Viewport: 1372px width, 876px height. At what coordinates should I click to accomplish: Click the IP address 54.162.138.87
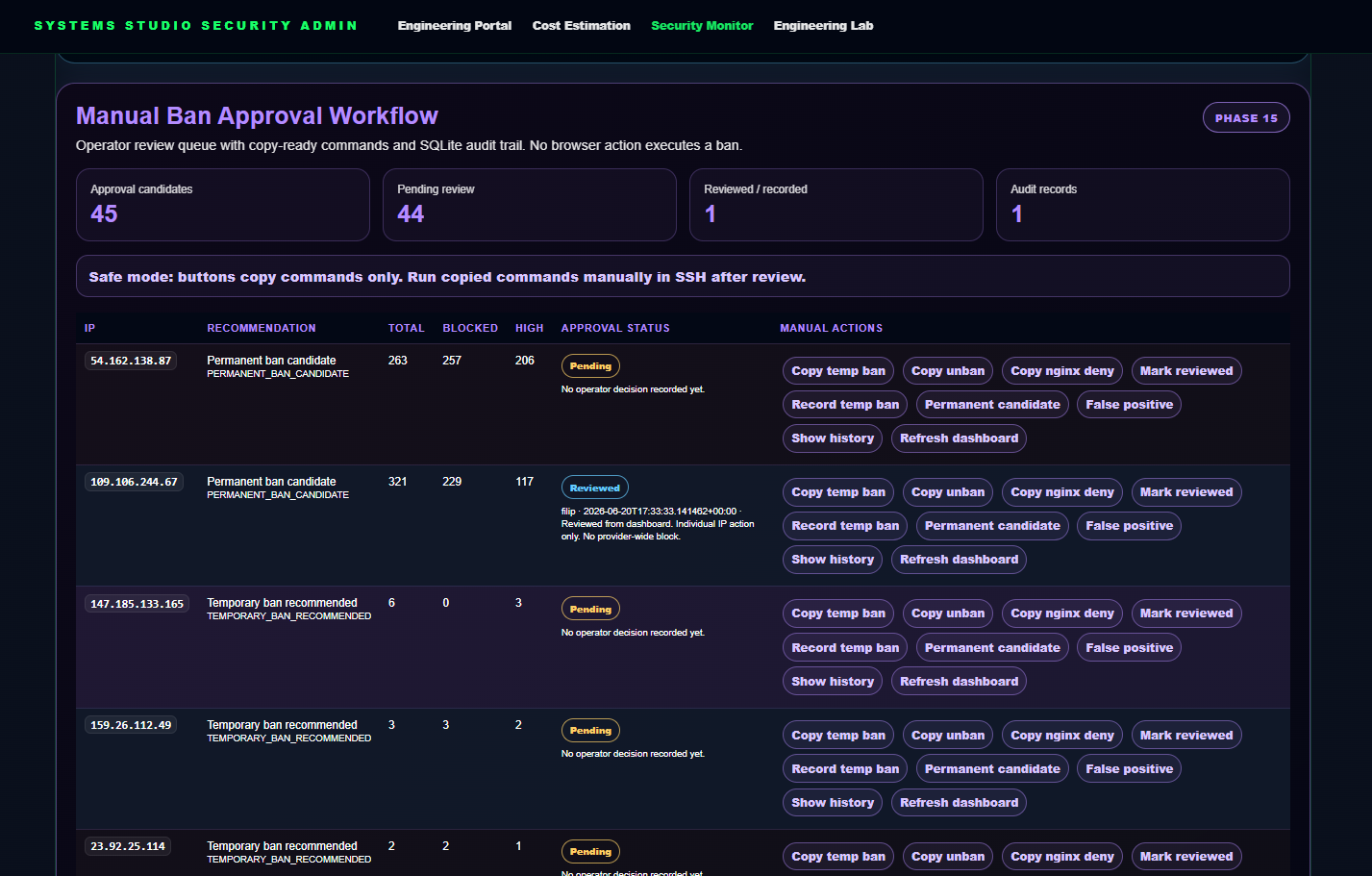[x=131, y=362]
